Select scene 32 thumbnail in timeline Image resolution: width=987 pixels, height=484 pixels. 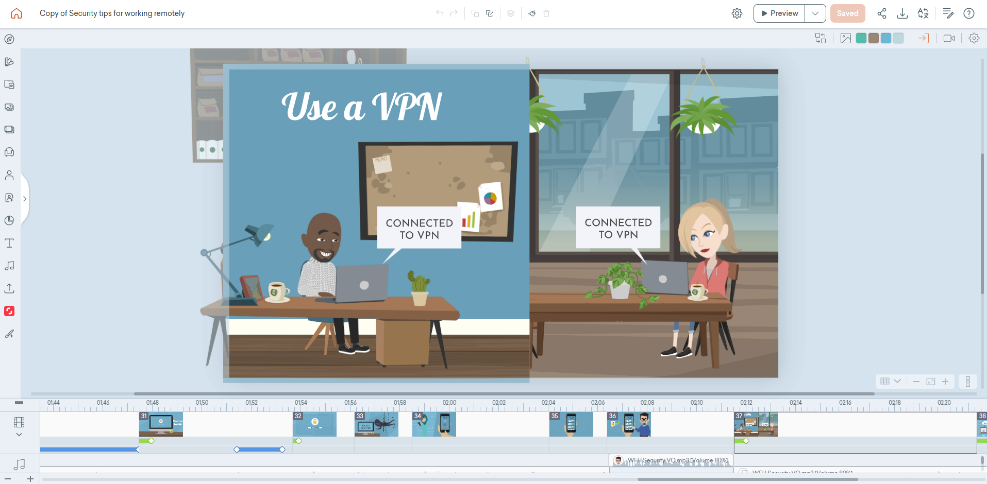[315, 424]
